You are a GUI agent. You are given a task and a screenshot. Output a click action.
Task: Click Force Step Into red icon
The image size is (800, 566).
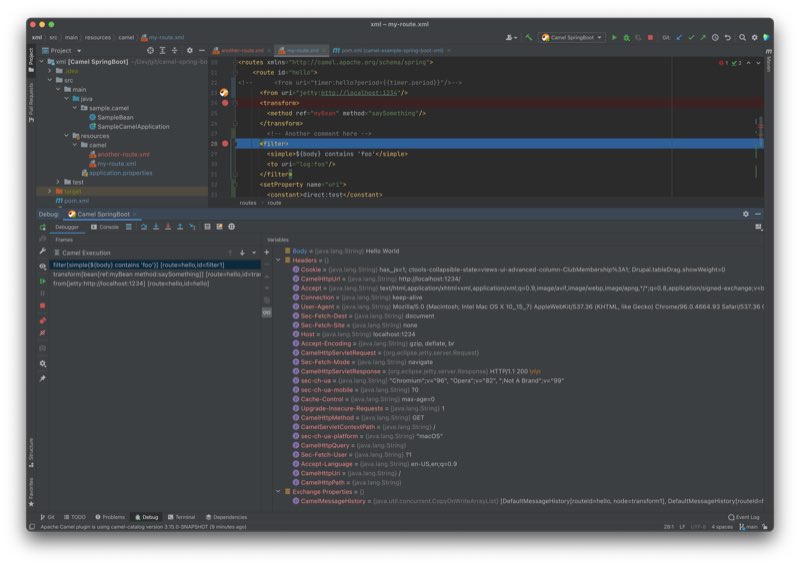(168, 227)
